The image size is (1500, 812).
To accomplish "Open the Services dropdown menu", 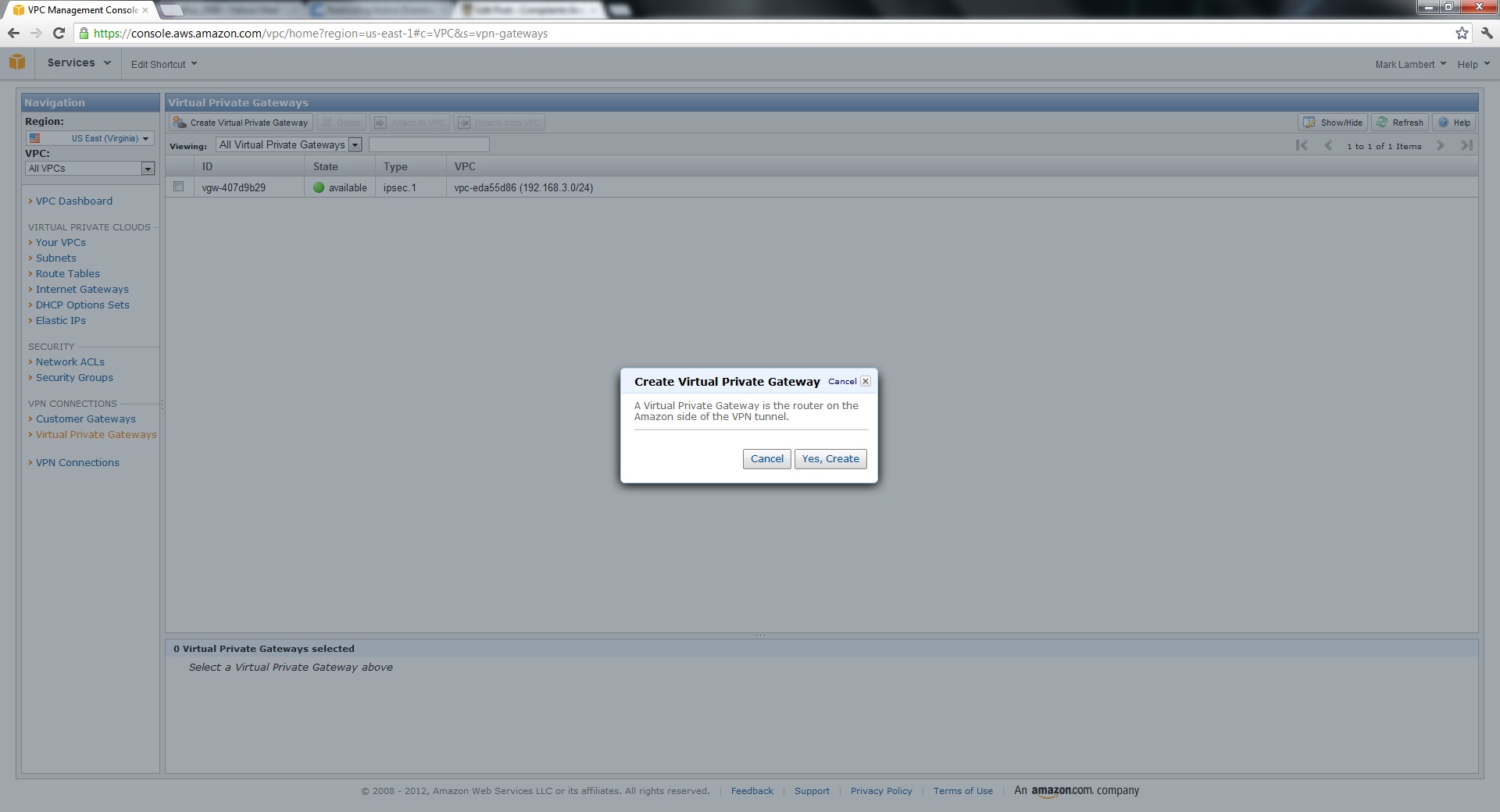I will coord(79,62).
